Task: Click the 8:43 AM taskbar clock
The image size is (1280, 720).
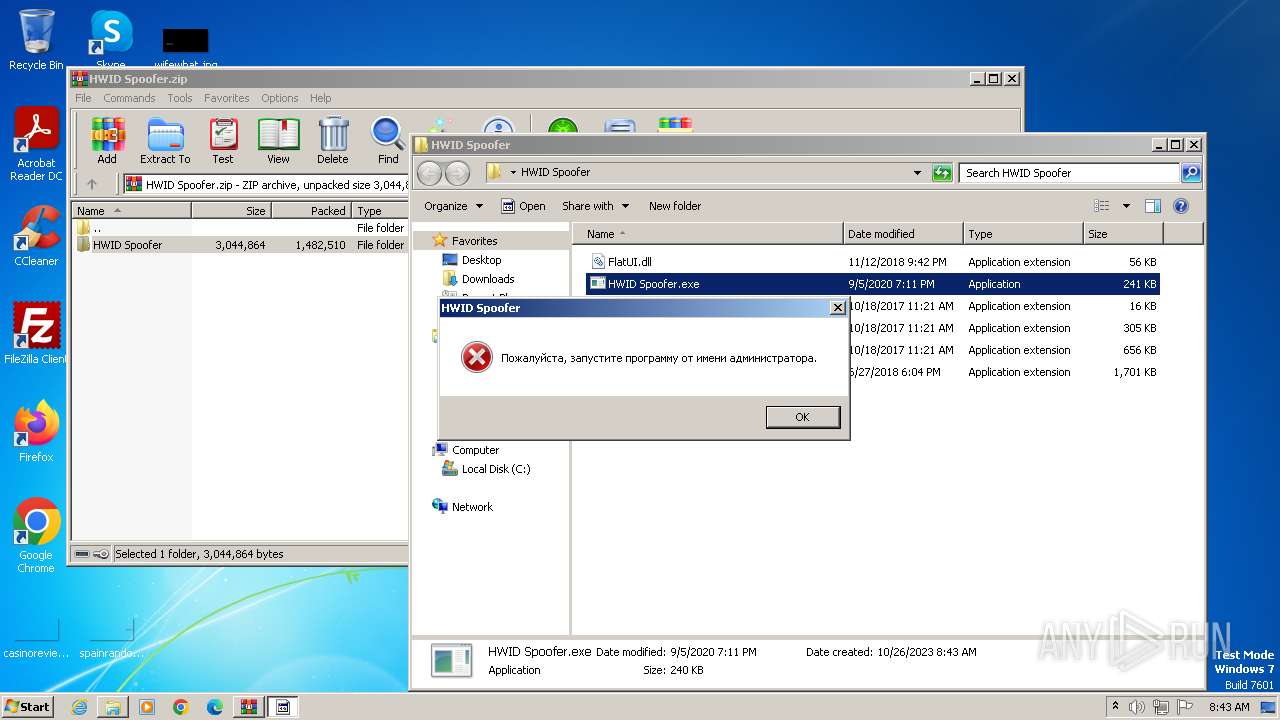Action: point(1229,707)
